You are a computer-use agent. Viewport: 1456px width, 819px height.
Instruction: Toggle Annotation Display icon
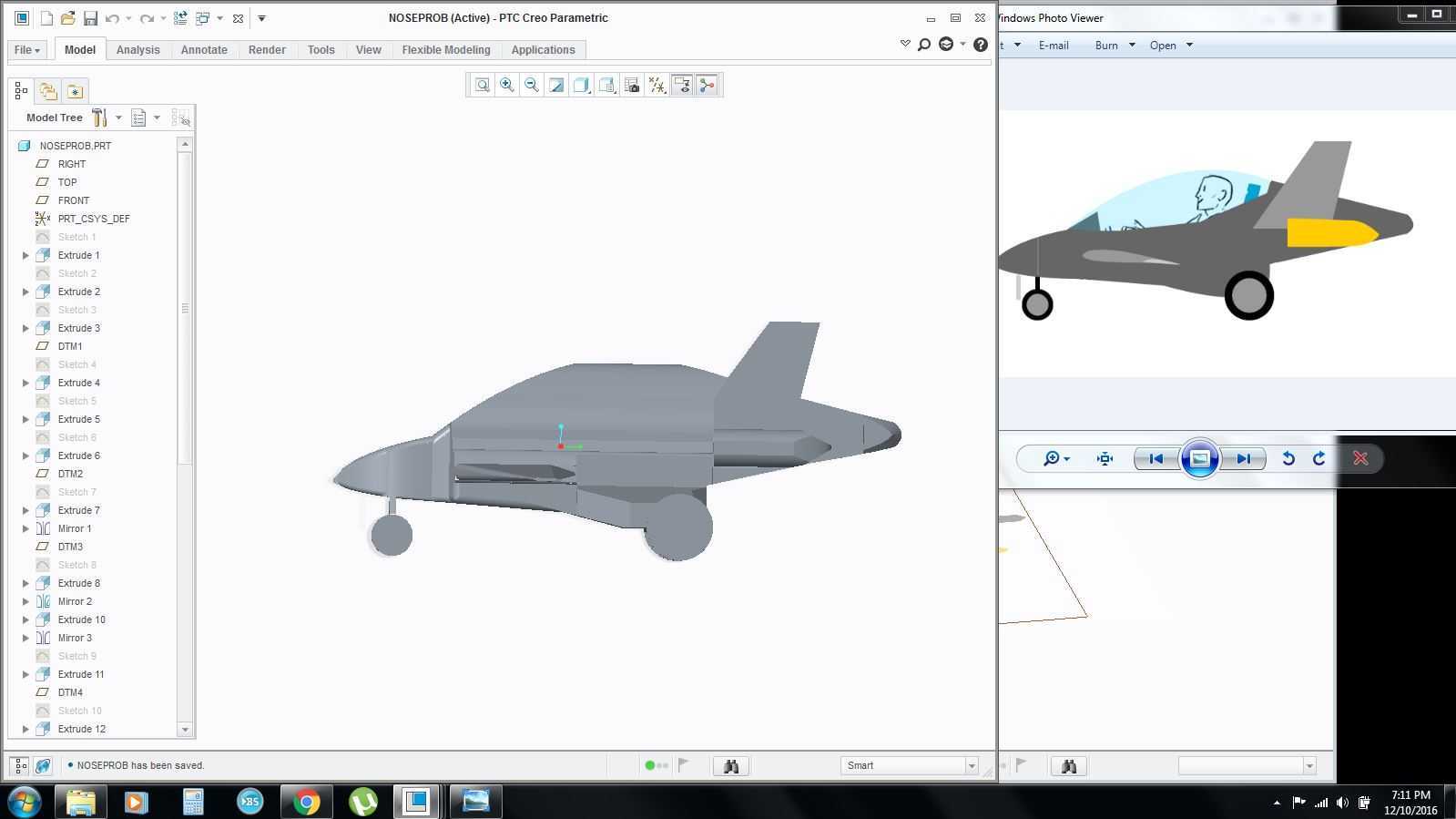point(681,85)
